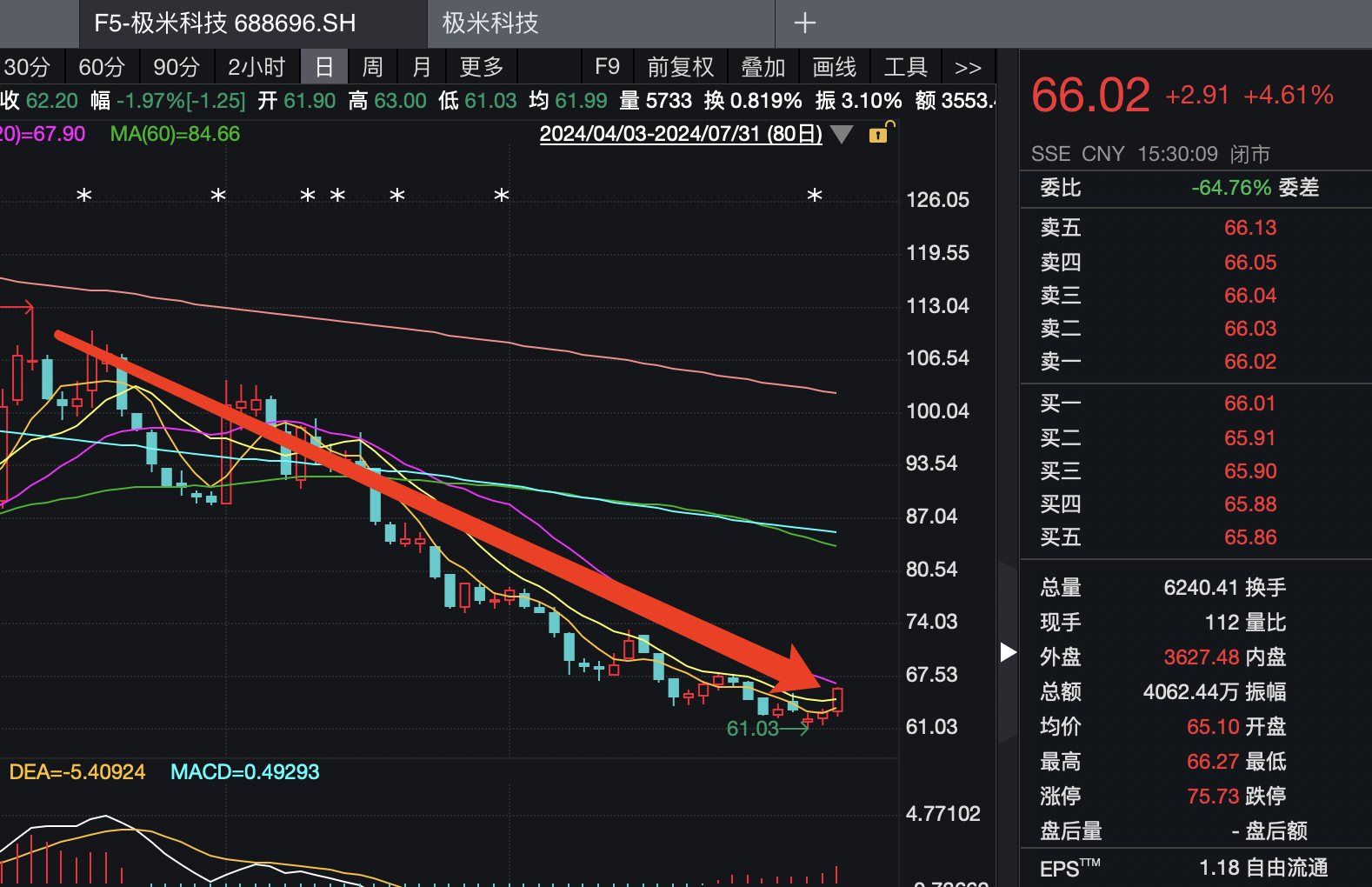Click the DEA=-5.40924 indicator value
The height and width of the screenshot is (887, 1372).
pos(77,772)
